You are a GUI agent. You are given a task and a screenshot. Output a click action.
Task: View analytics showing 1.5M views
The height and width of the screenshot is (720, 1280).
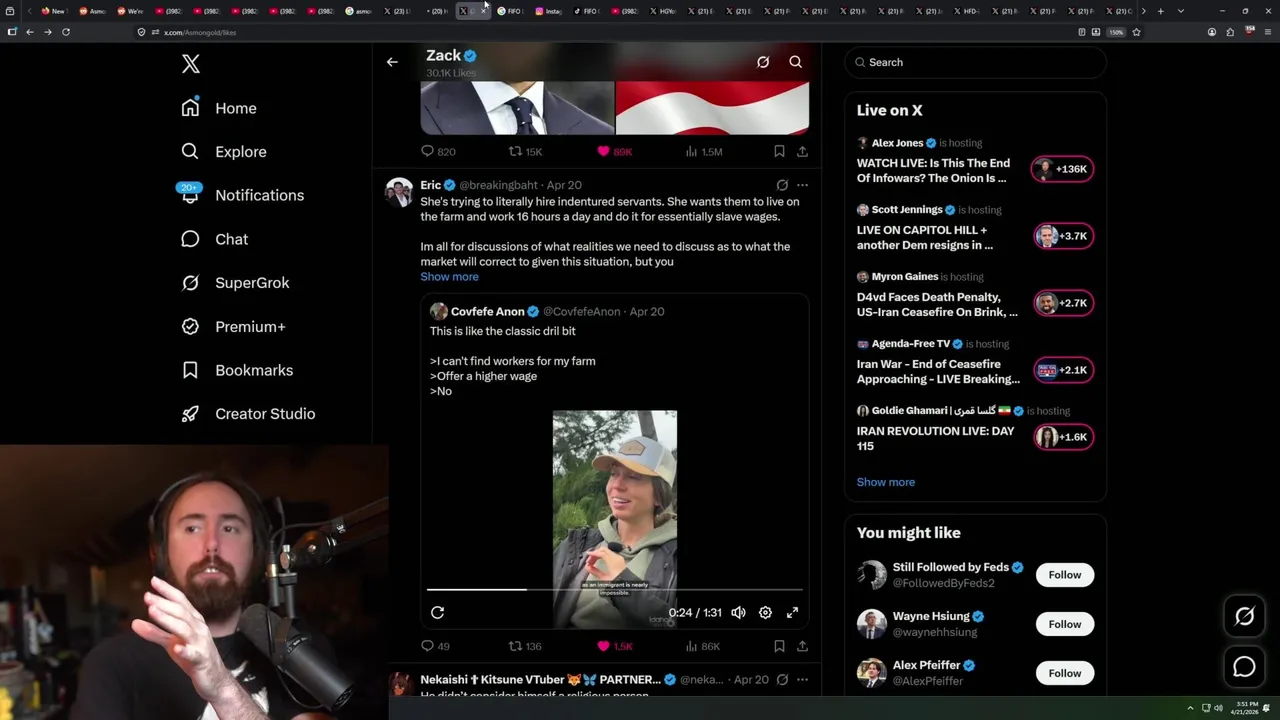tap(703, 152)
